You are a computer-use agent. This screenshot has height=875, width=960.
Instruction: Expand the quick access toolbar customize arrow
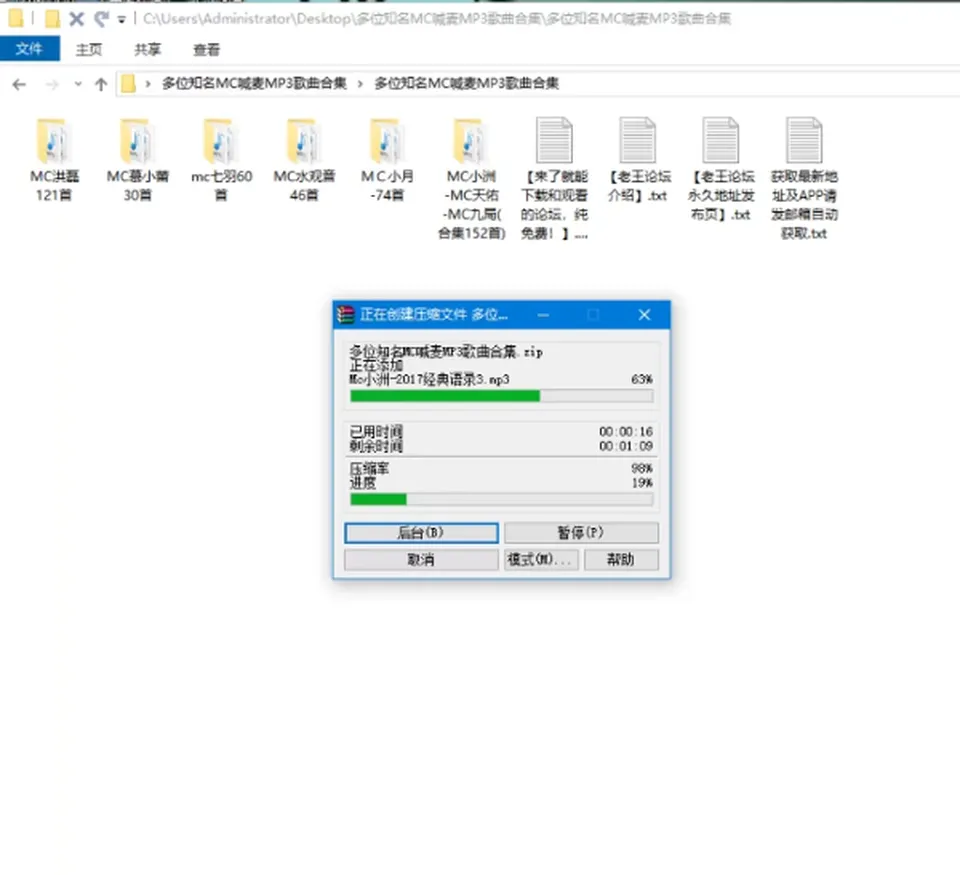coord(122,20)
